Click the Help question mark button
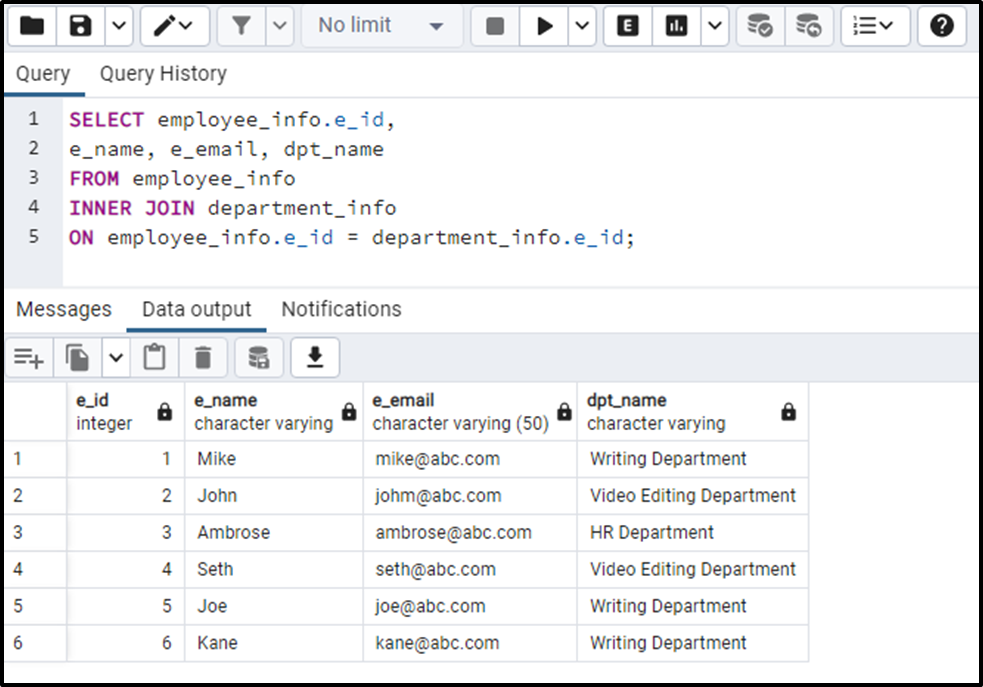The height and width of the screenshot is (687, 983). coord(941,26)
